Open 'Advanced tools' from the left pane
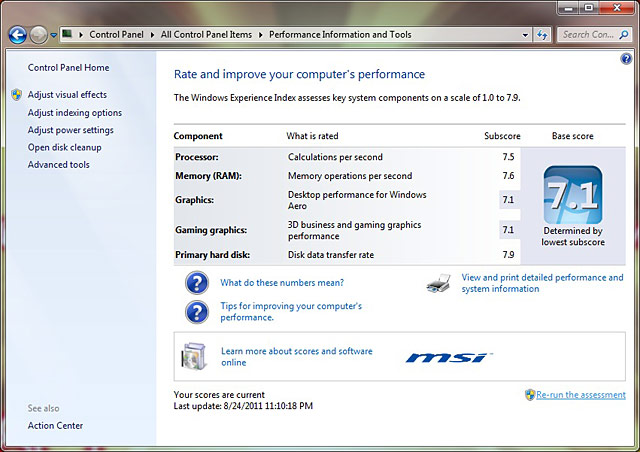The height and width of the screenshot is (452, 640). tap(58, 165)
